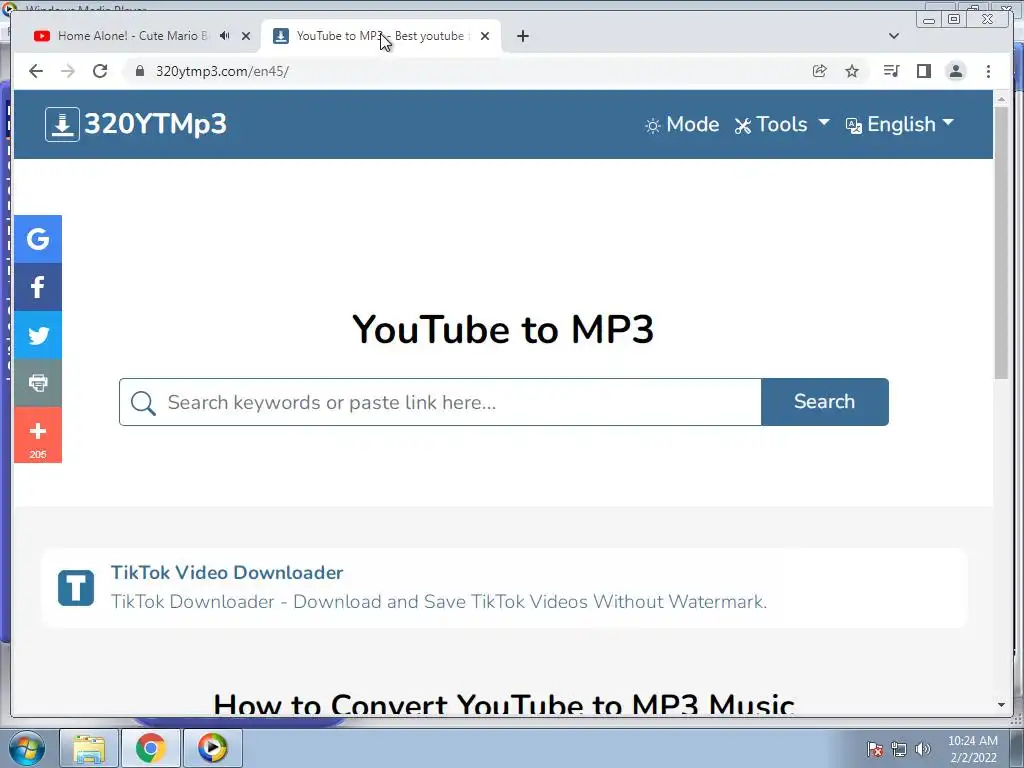Click the 205 share count
Screen dimensions: 1024x768
coord(38,455)
